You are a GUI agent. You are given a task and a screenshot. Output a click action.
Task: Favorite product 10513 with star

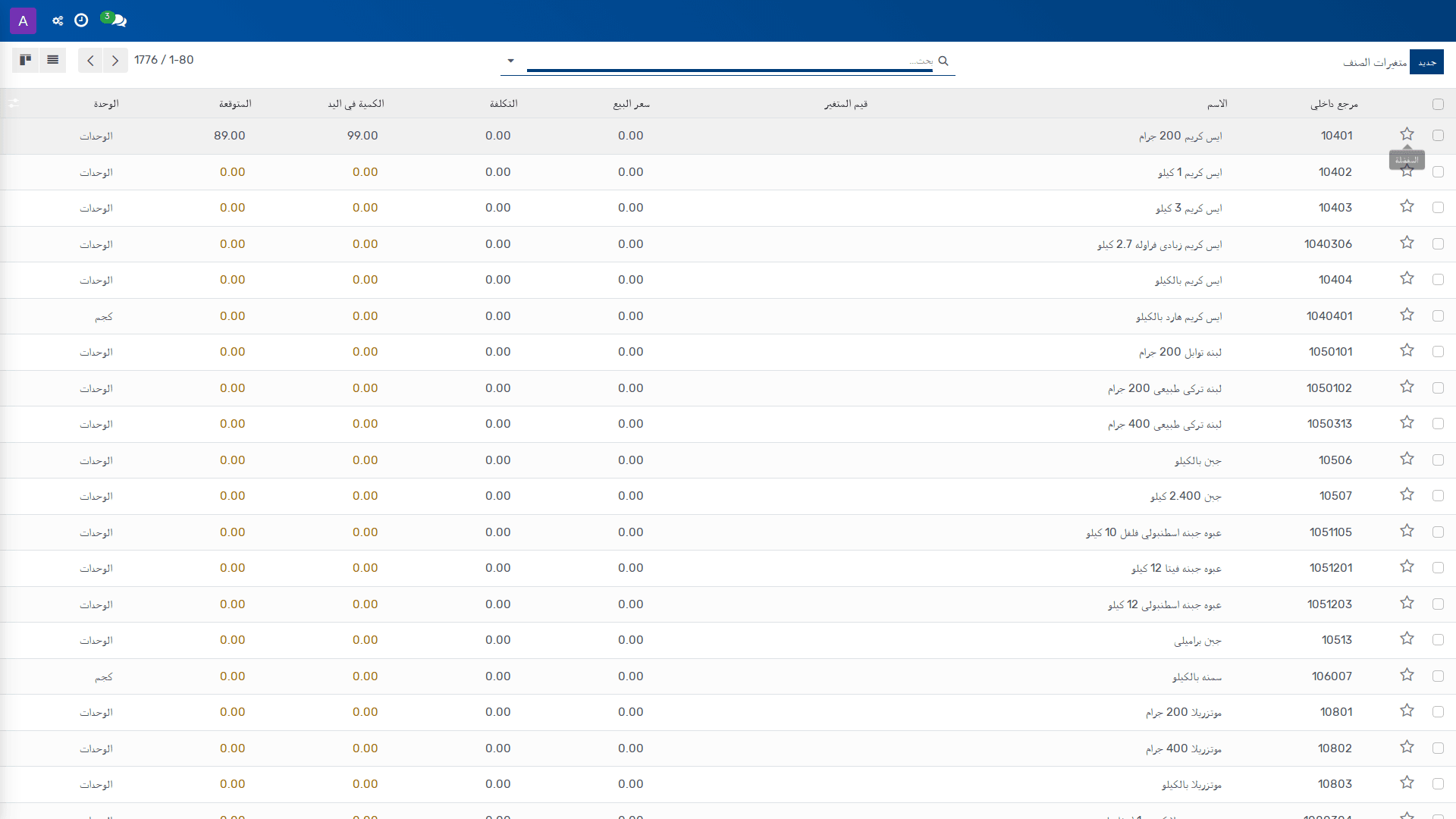point(1407,639)
